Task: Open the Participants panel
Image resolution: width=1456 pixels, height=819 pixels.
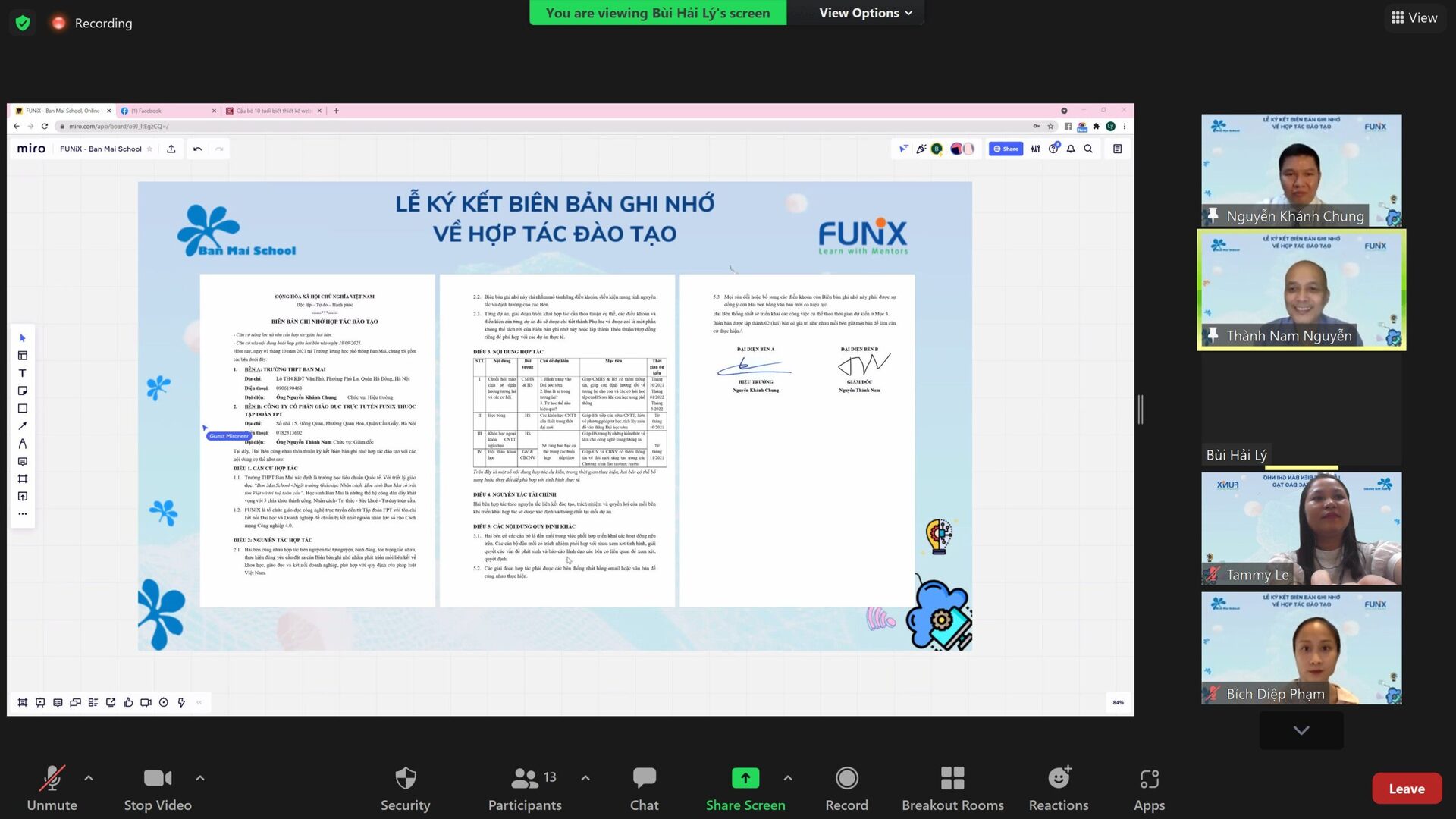Action: click(525, 789)
